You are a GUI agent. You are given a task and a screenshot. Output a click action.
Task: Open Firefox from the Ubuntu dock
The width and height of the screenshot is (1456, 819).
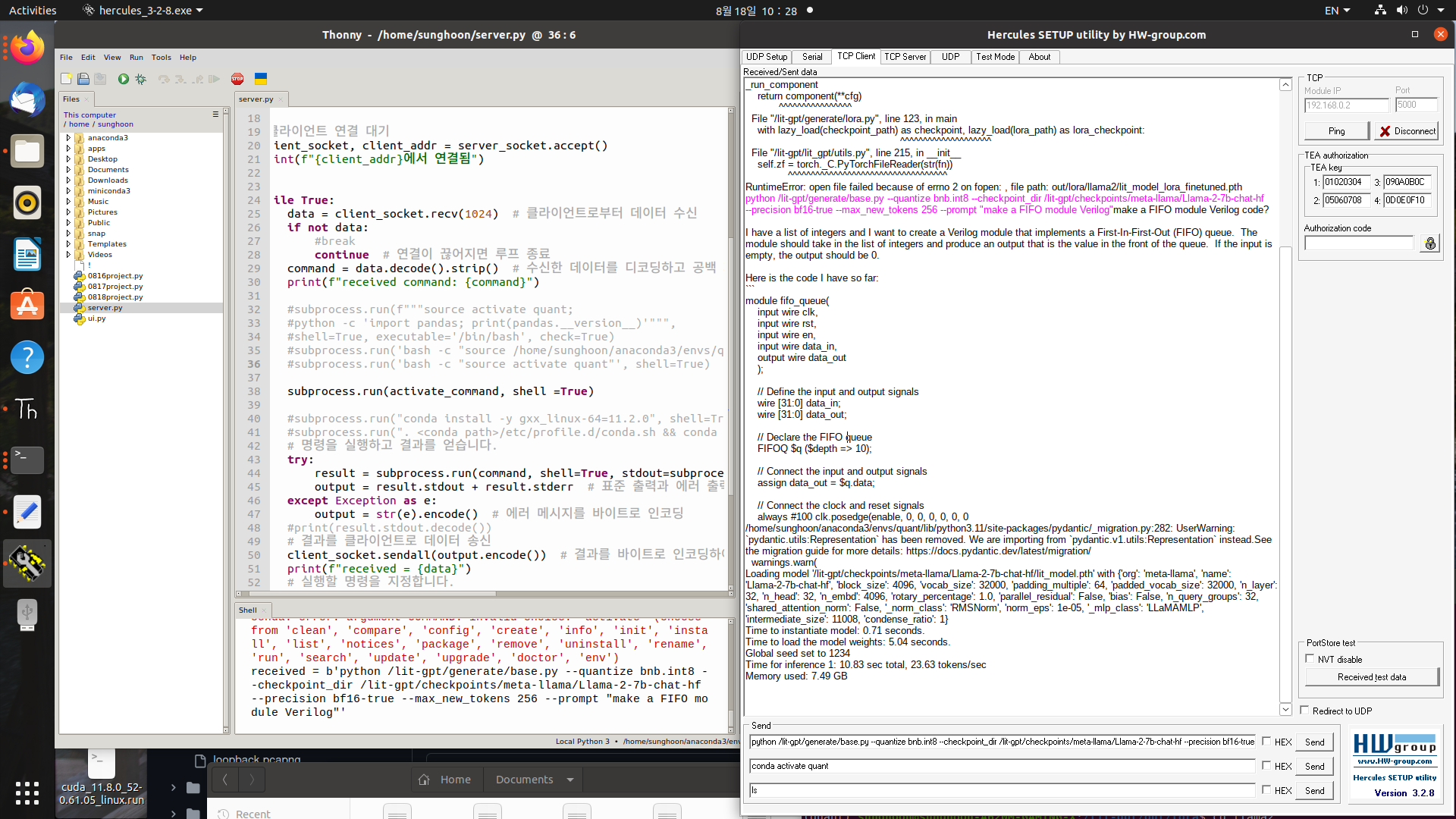(x=27, y=48)
